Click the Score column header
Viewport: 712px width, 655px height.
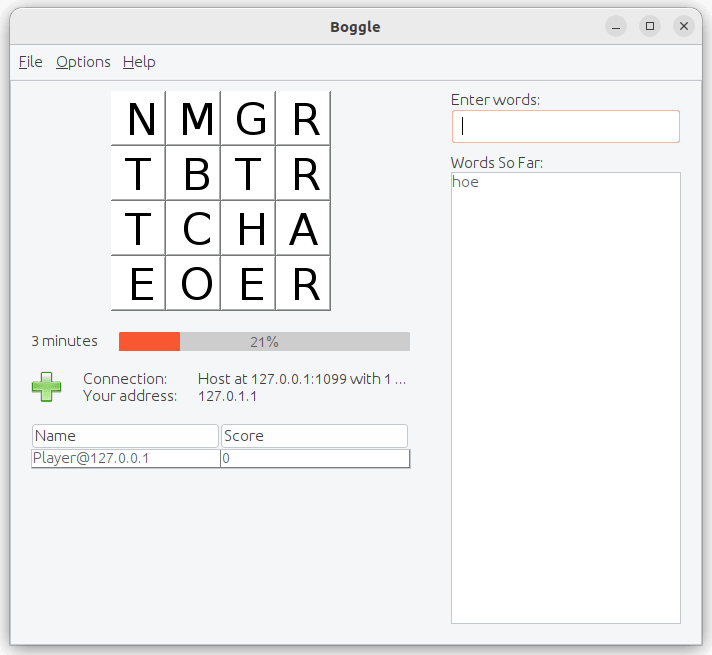(x=314, y=436)
